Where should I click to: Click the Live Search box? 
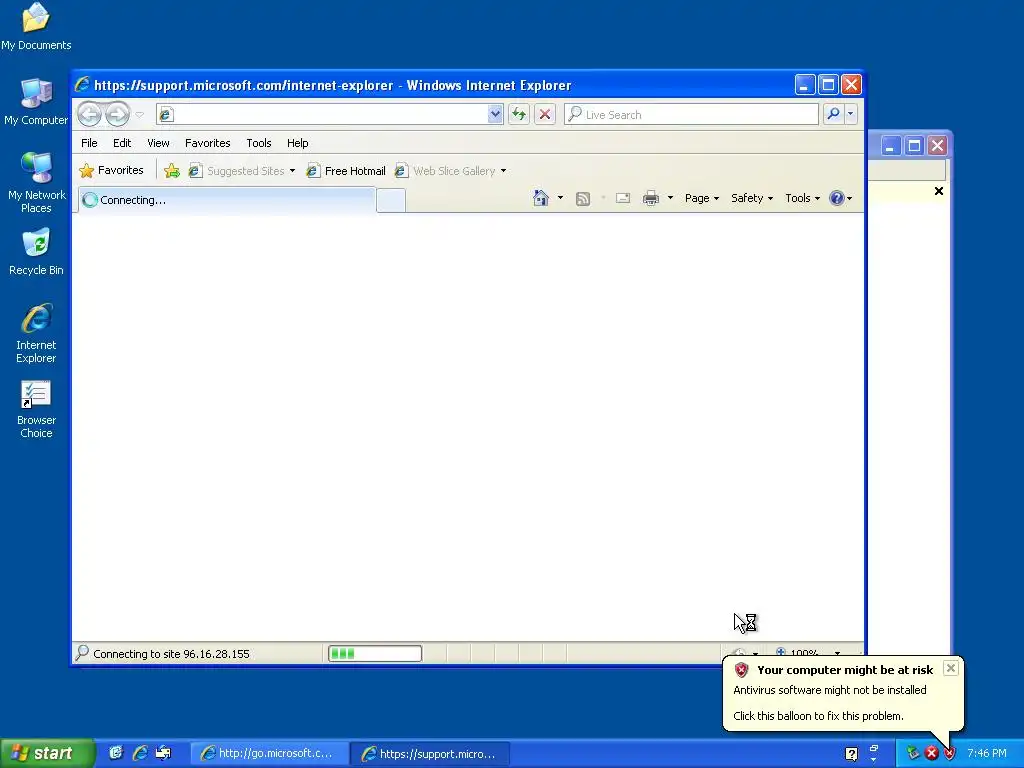click(691, 114)
